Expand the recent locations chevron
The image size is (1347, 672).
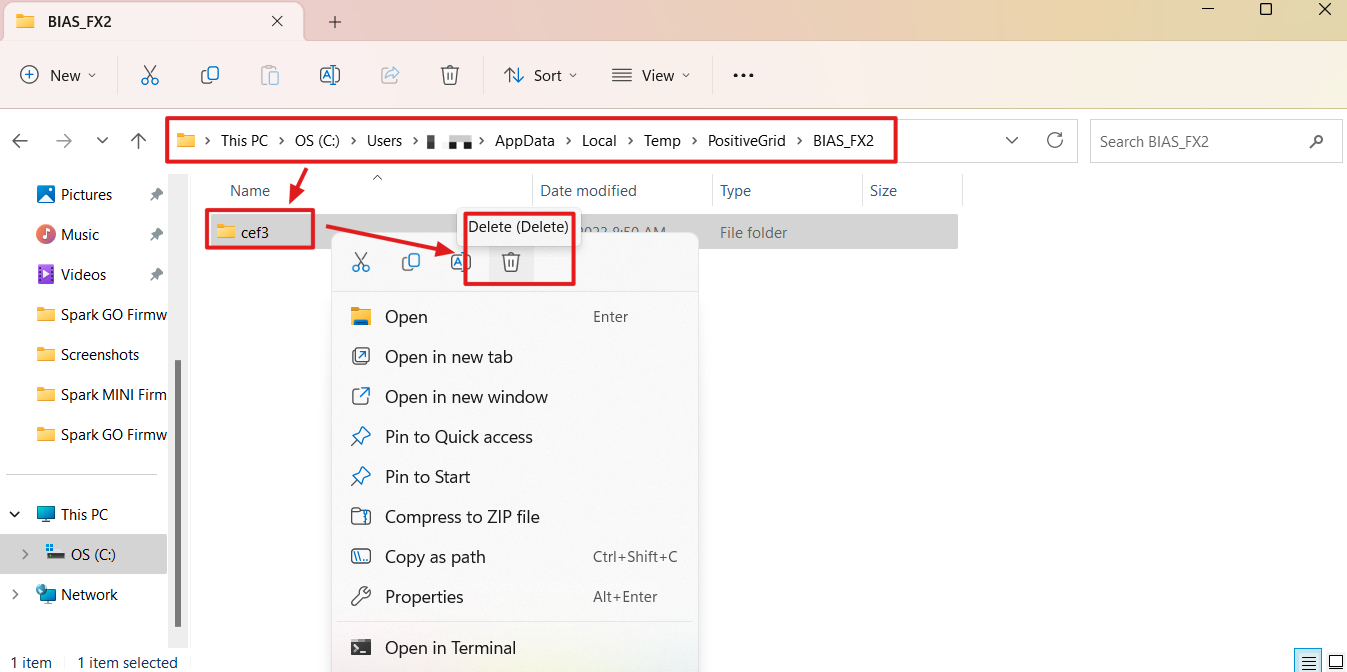point(102,141)
